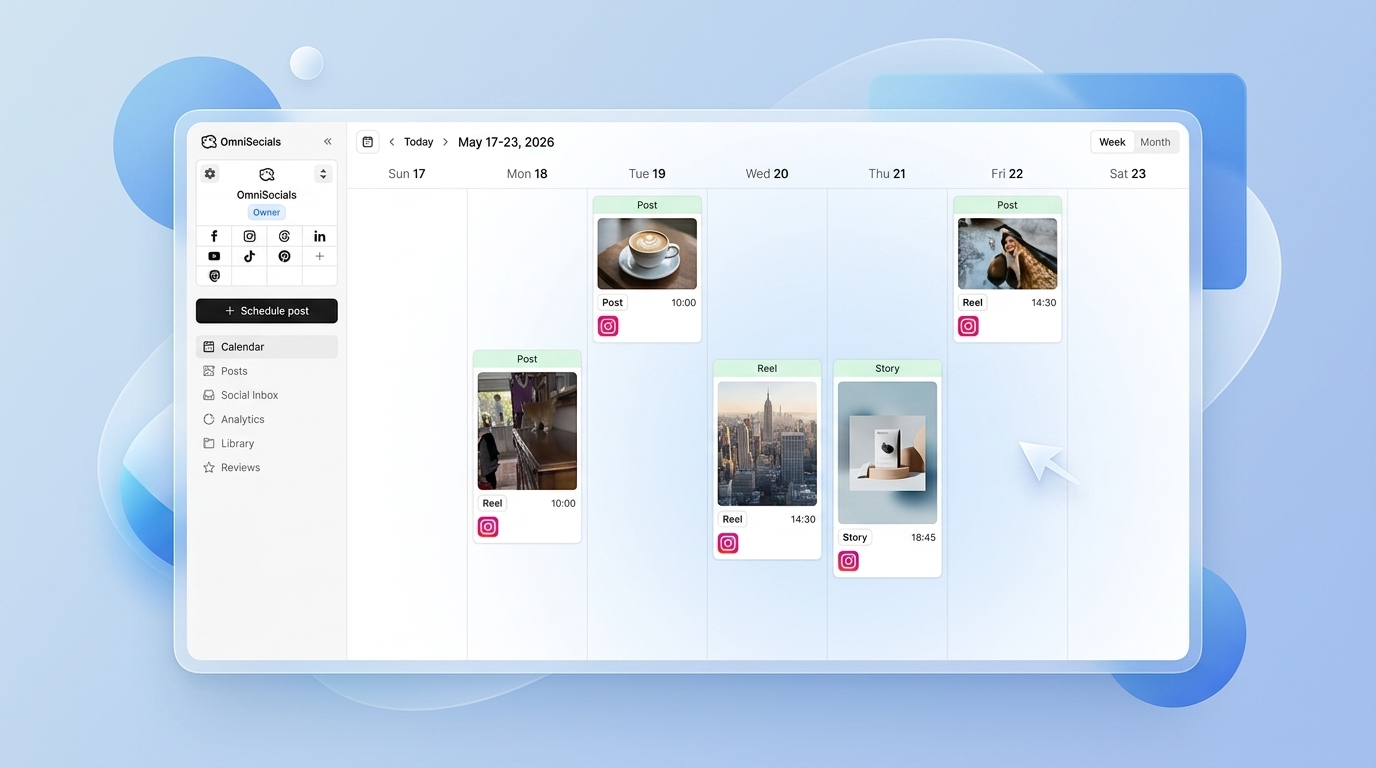Click the Schedule post button
The width and height of the screenshot is (1376, 768).
[267, 311]
